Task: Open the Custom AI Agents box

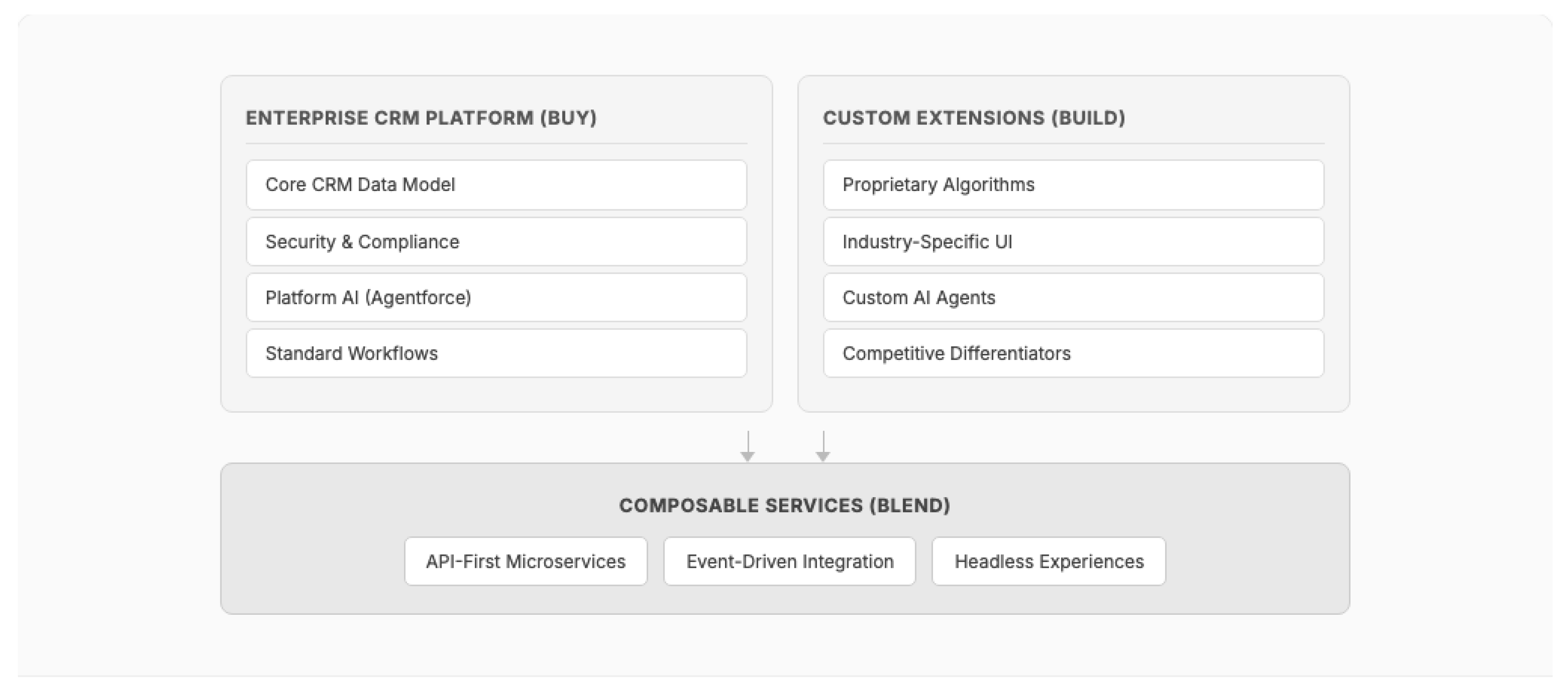Action: tap(1073, 298)
